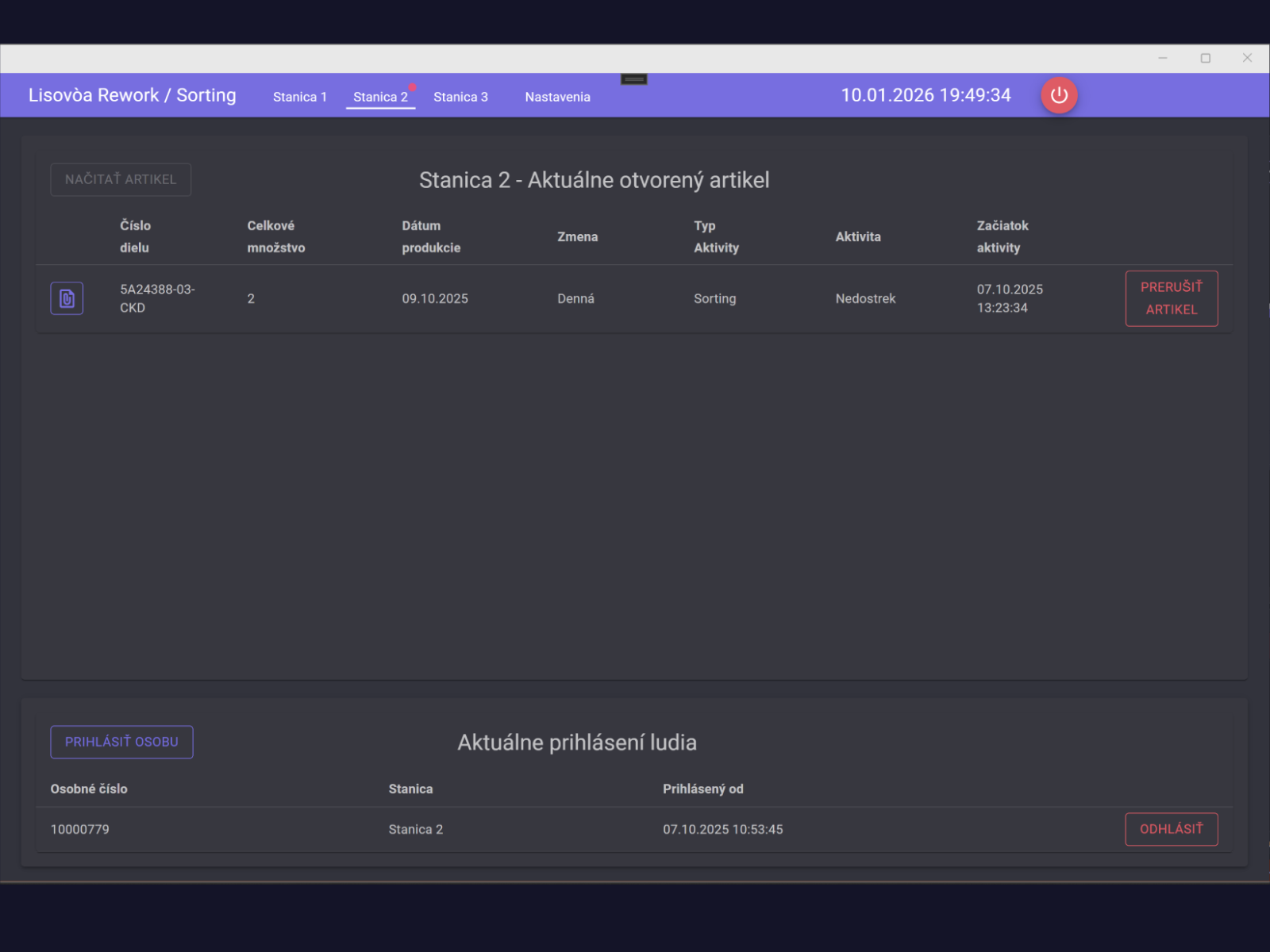Click the NAČÍTAŤ ARTIKEL button

121,179
